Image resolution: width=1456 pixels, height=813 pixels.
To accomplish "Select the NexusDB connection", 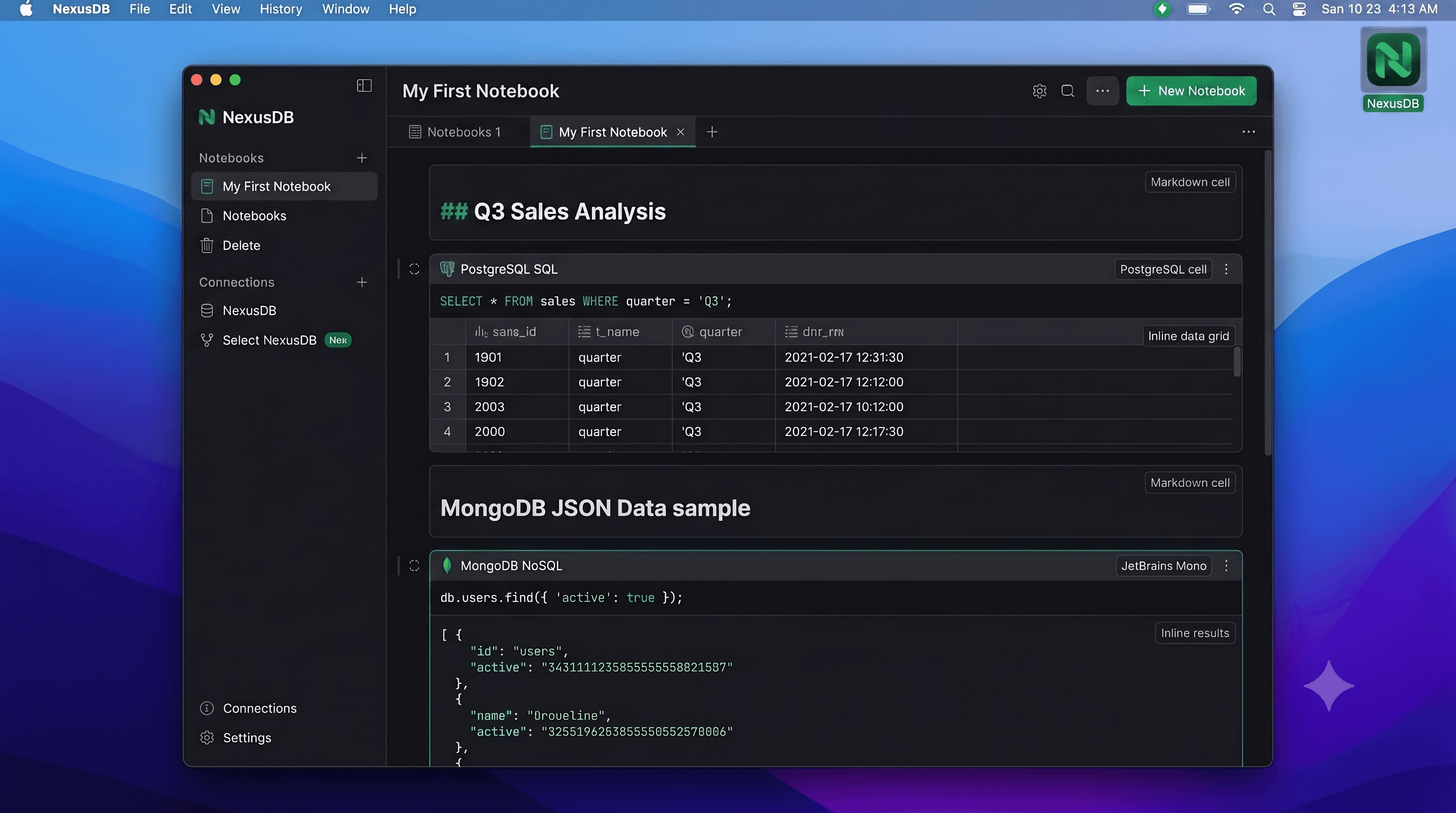I will pos(284,310).
